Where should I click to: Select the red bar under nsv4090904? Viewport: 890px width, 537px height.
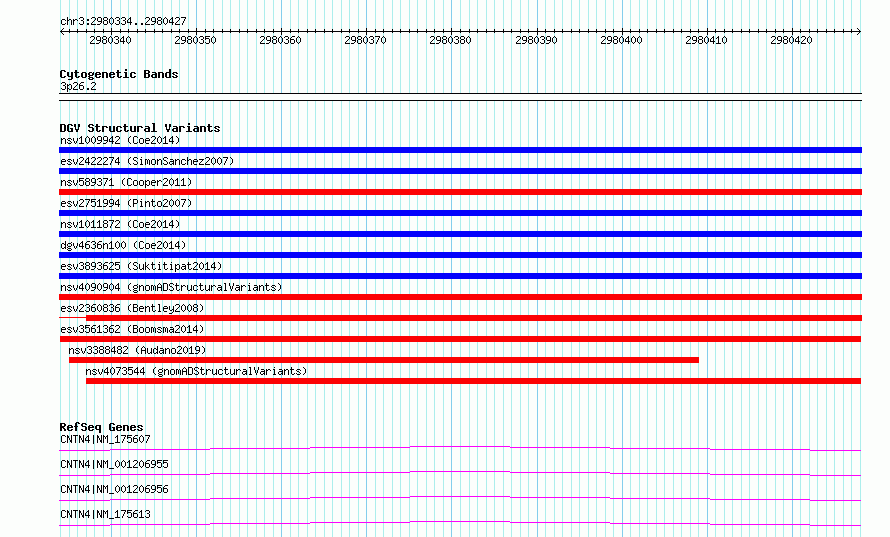[460, 297]
